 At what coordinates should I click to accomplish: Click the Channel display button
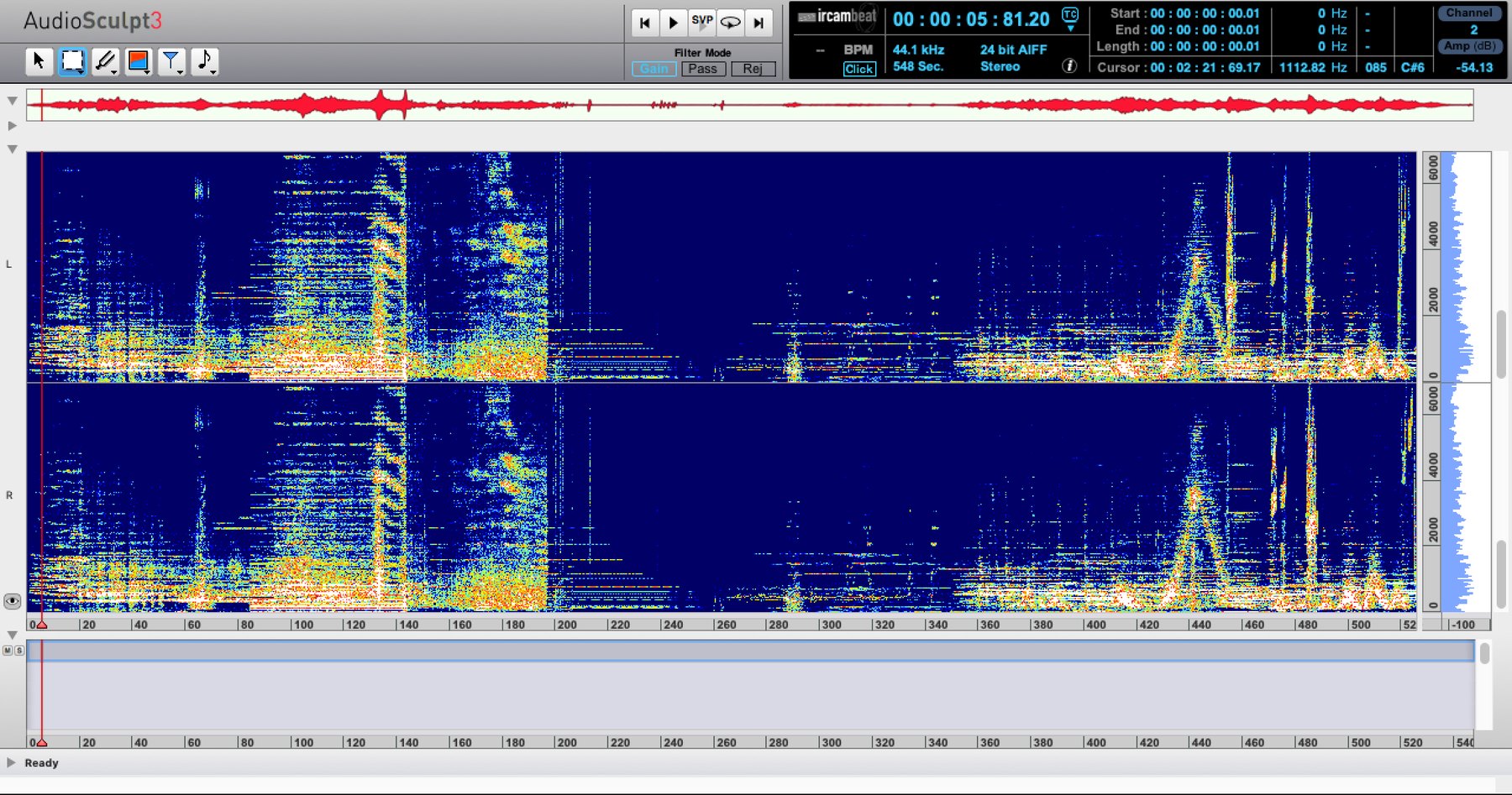click(1469, 13)
